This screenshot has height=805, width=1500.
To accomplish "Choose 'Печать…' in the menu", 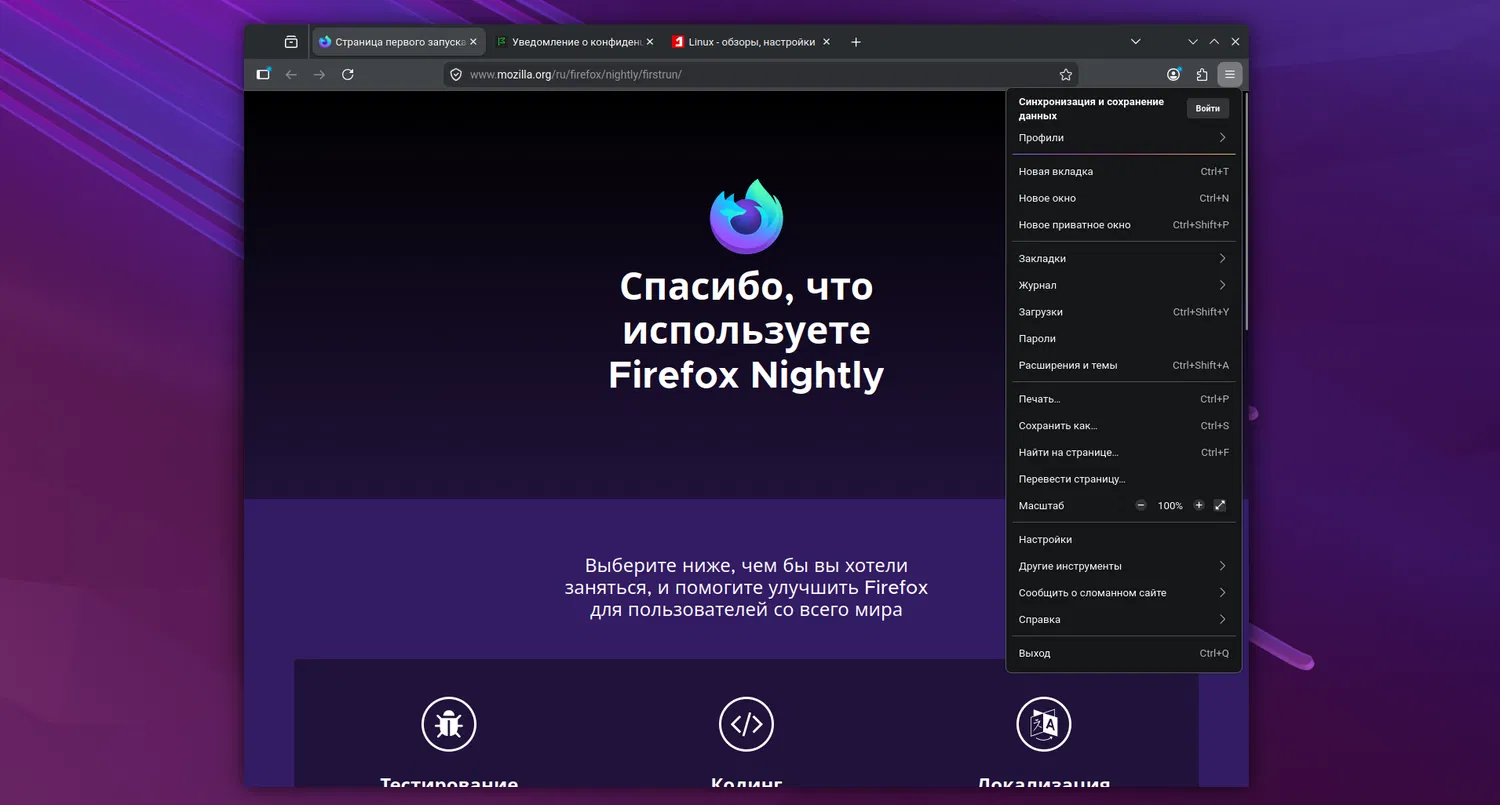I will (1124, 399).
